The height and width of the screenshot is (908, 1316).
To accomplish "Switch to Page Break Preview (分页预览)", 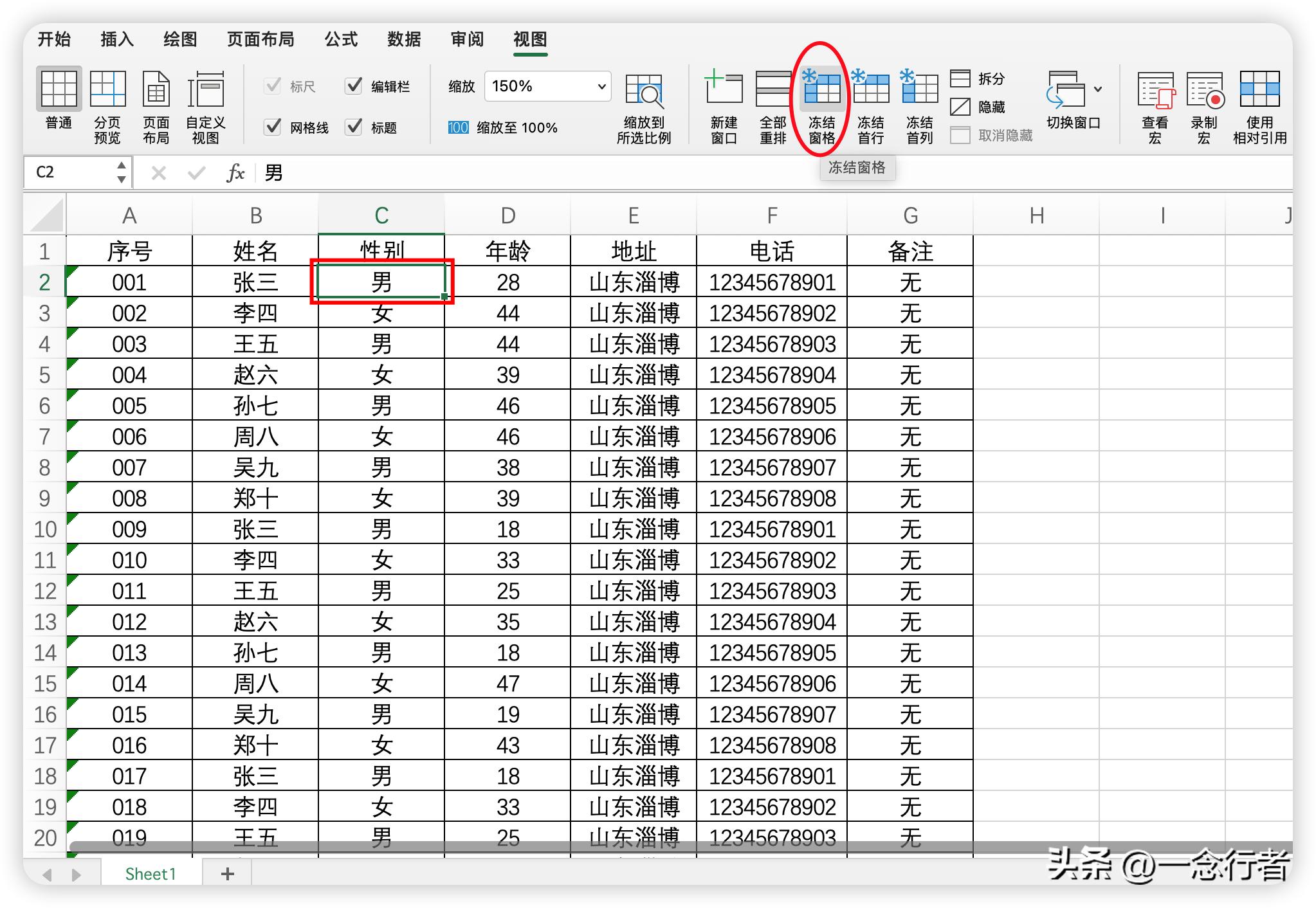I will coord(107,90).
